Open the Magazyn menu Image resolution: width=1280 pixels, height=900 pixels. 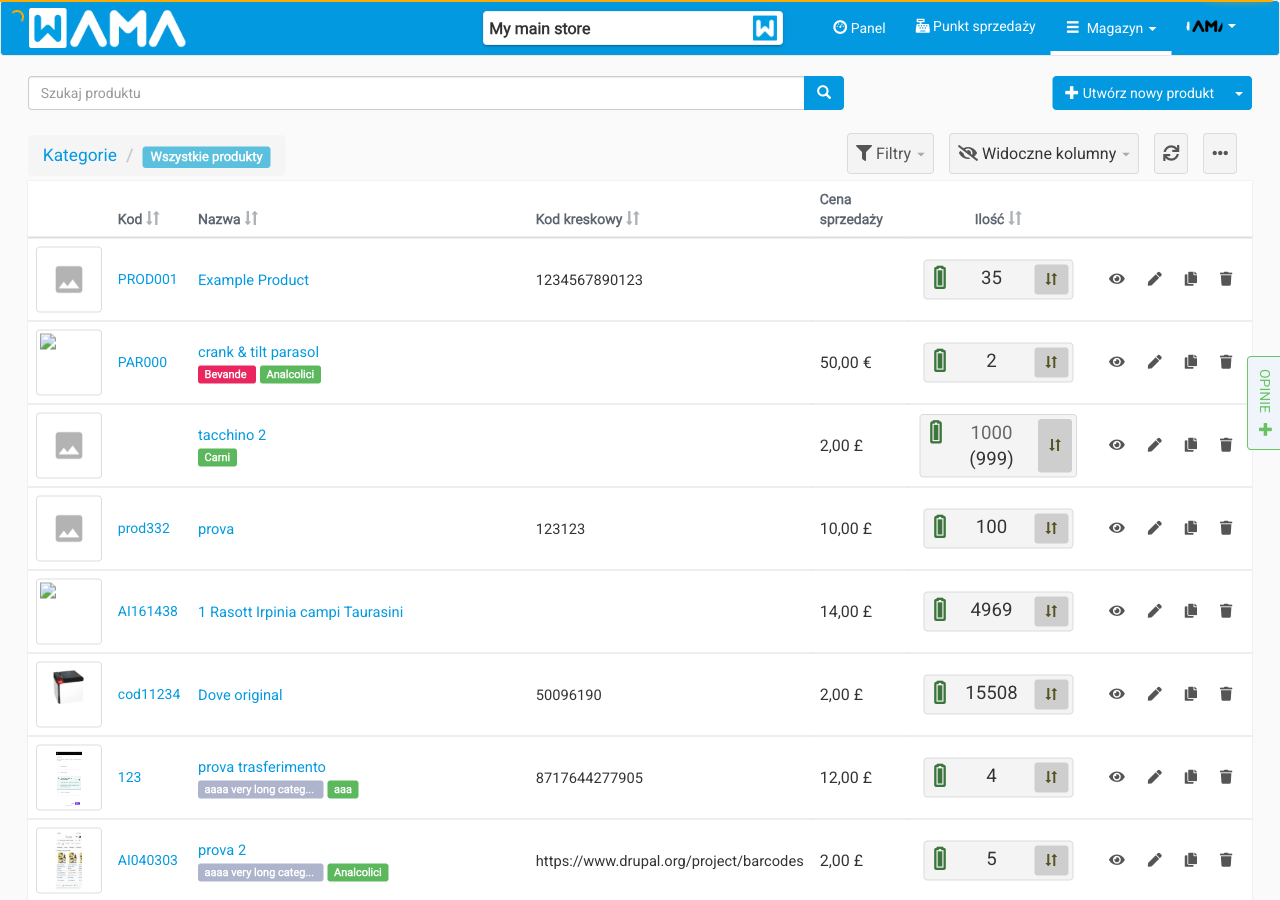point(1111,28)
